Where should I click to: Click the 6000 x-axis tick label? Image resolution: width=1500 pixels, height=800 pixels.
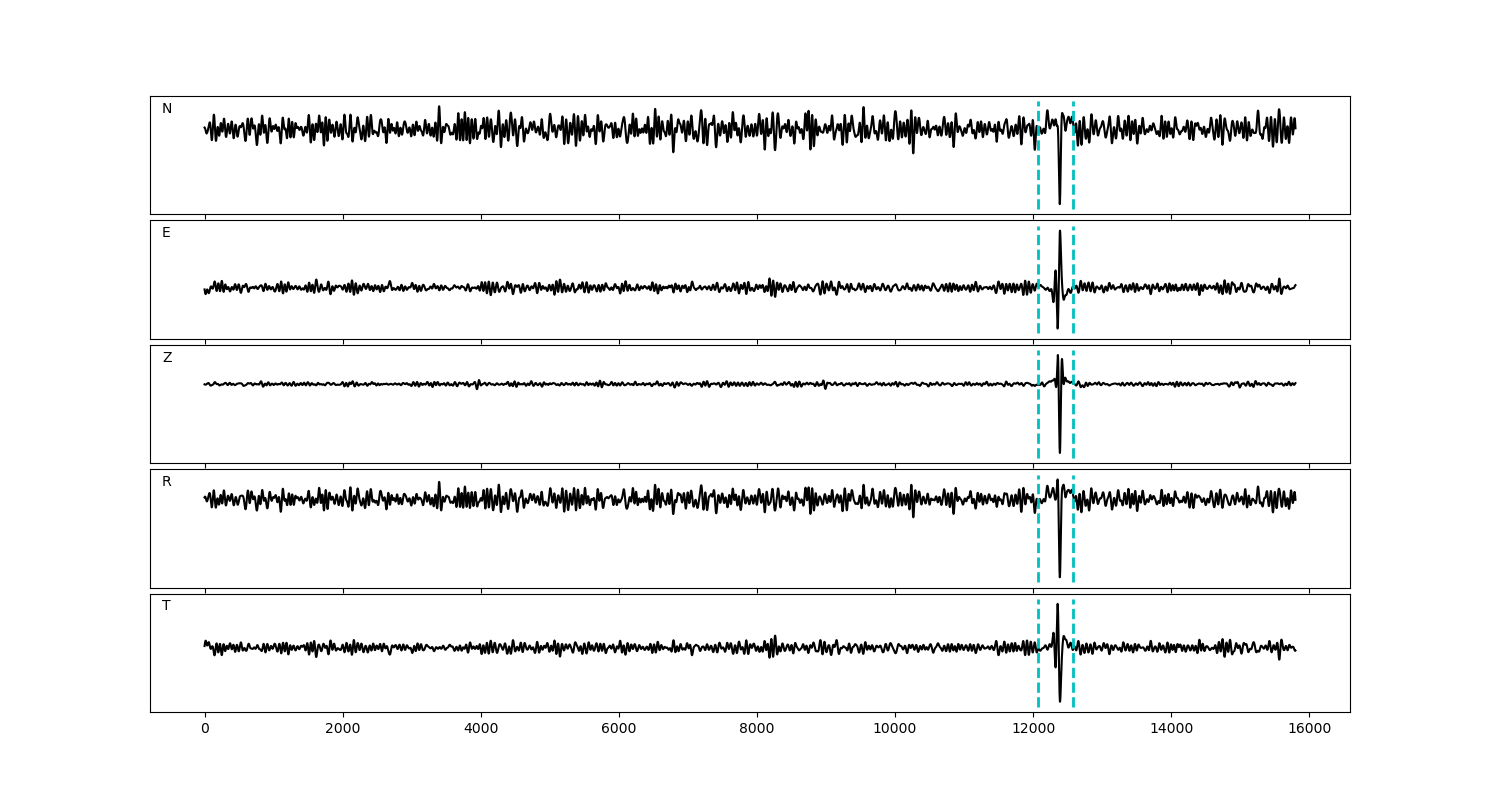point(619,729)
